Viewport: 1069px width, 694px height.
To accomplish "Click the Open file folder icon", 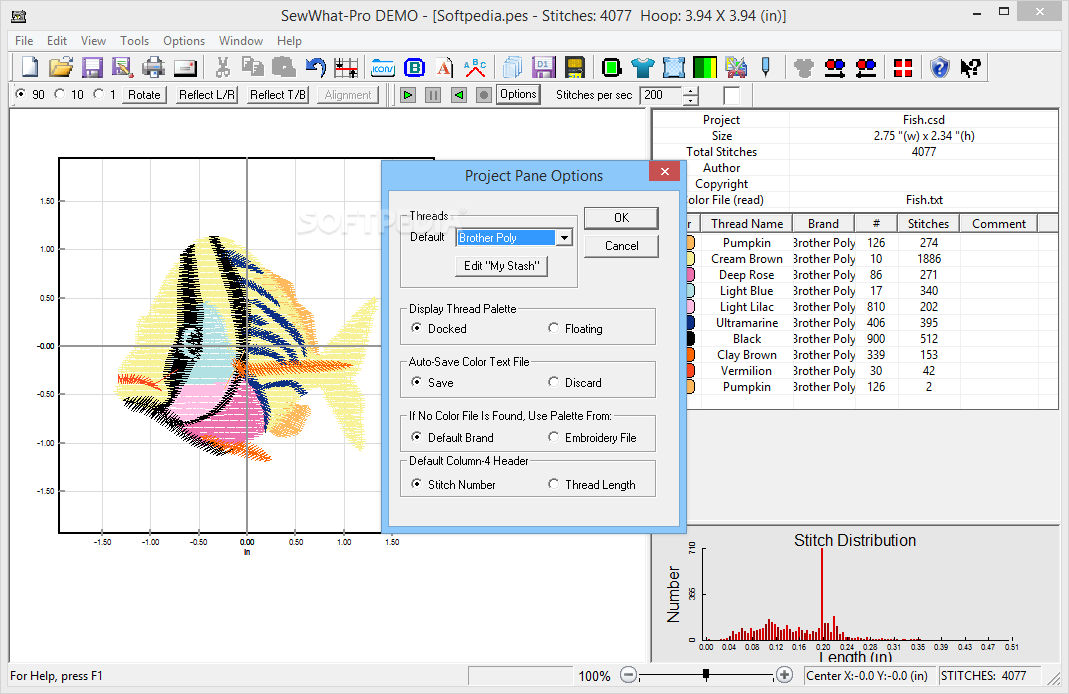I will [61, 68].
